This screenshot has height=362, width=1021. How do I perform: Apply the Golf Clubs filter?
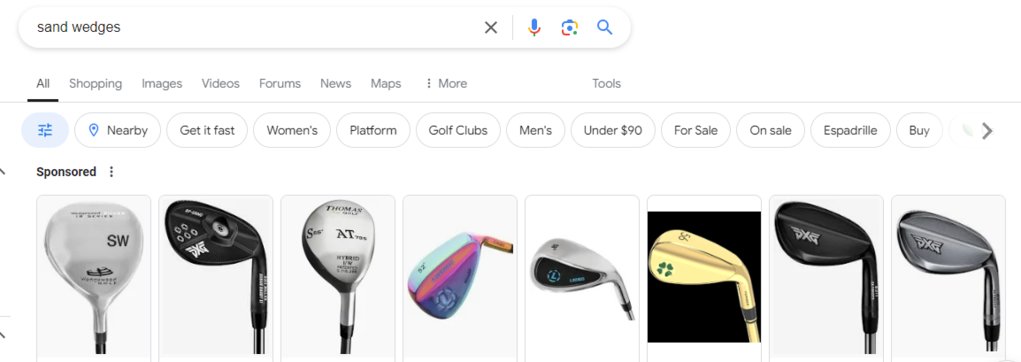[x=458, y=130]
